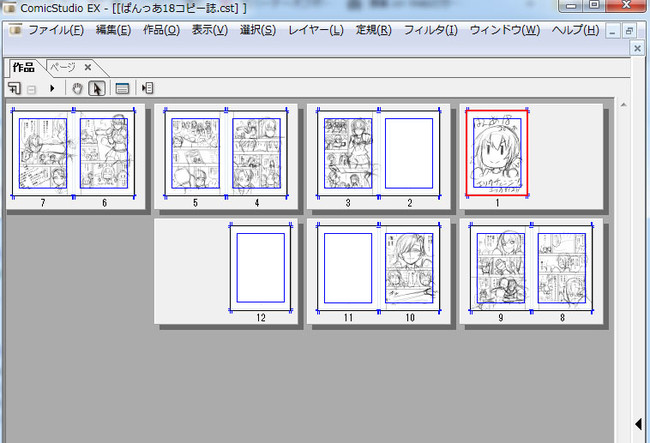Click the add new page icon

coord(15,88)
